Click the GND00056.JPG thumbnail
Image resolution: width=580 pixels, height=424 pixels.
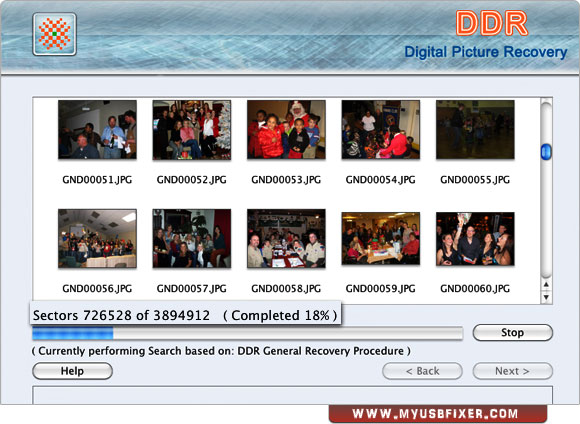97,238
